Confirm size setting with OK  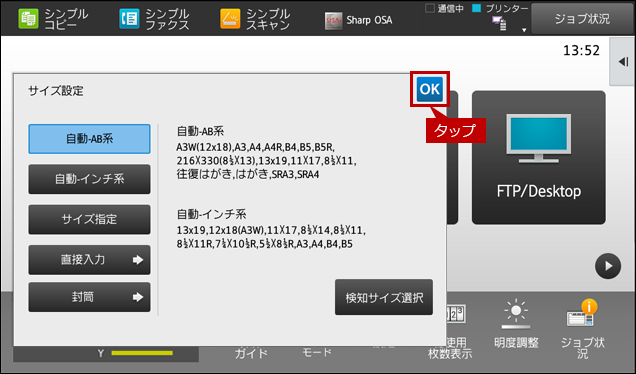[430, 89]
